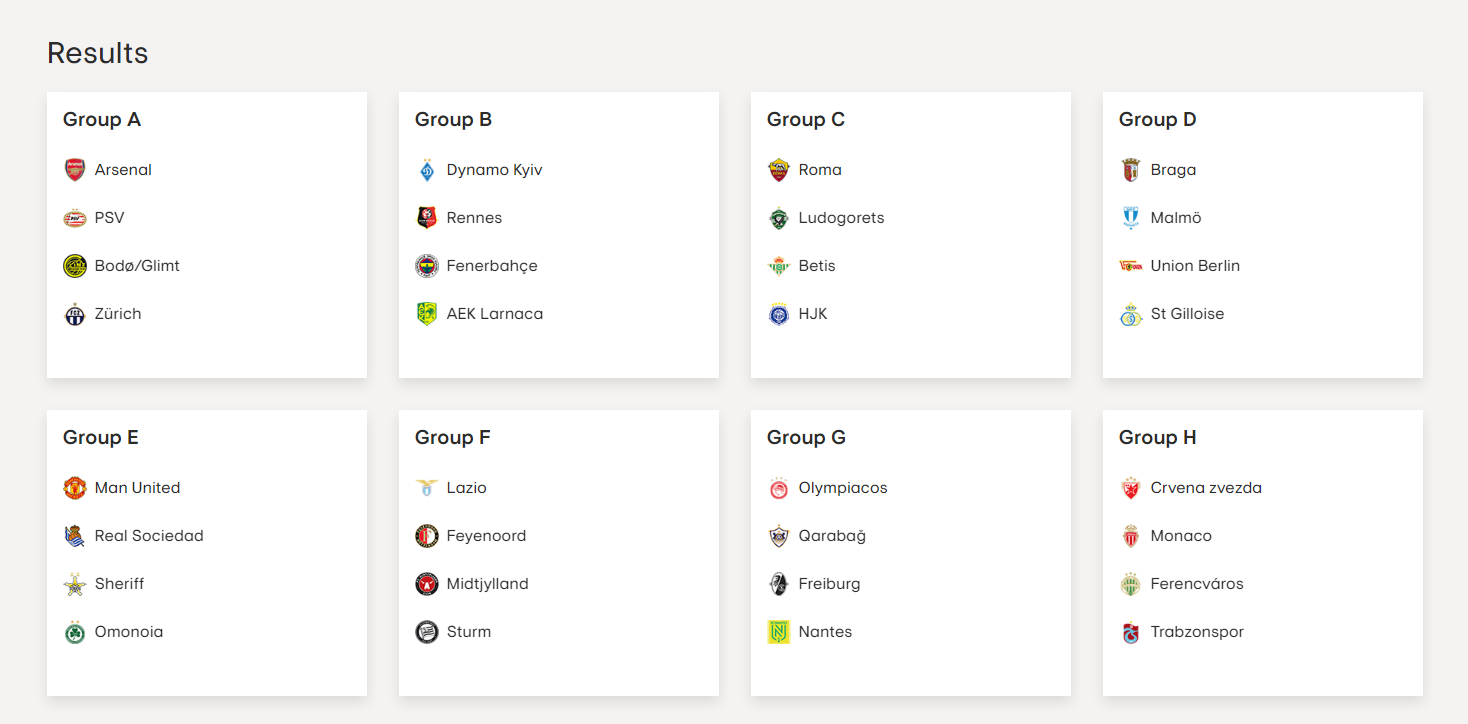The width and height of the screenshot is (1468, 724).
Task: Click the Group F heading
Action: point(453,438)
